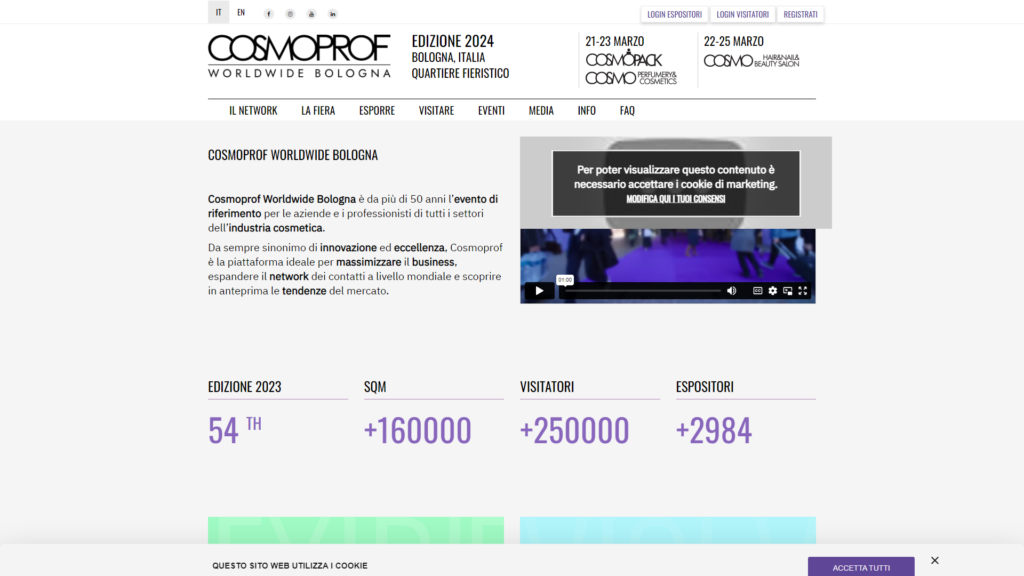
Task: Click the 'Edizione 2024' header text
Action: [453, 41]
